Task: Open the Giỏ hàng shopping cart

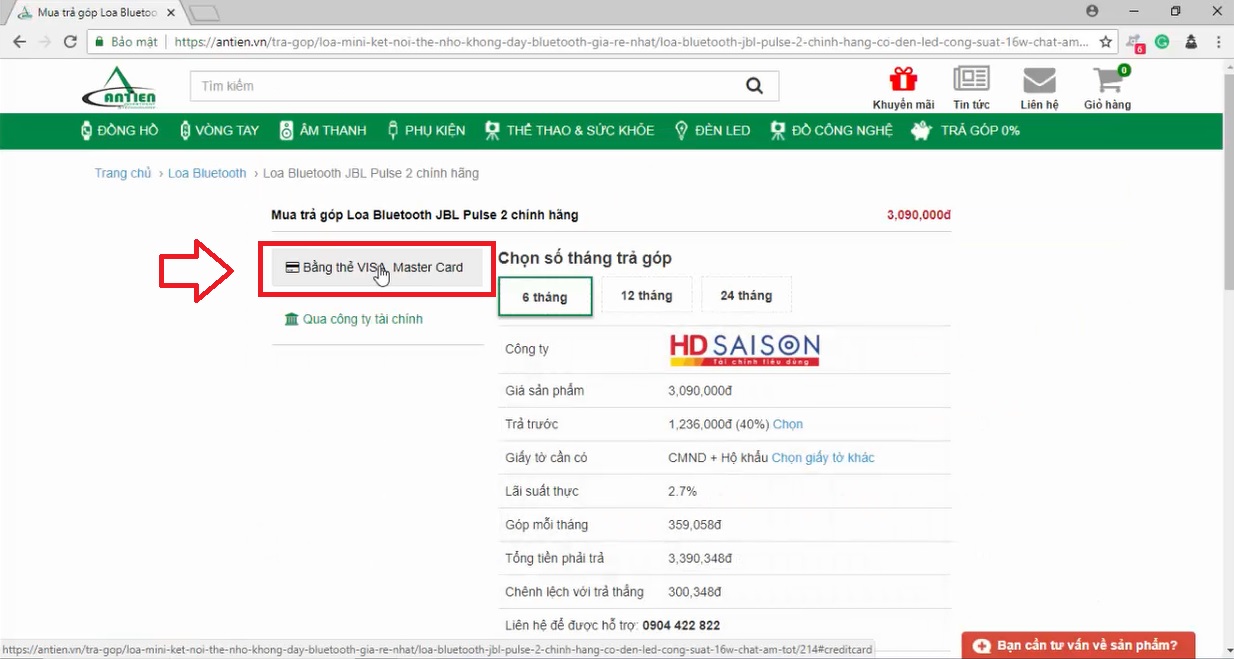Action: [1107, 80]
